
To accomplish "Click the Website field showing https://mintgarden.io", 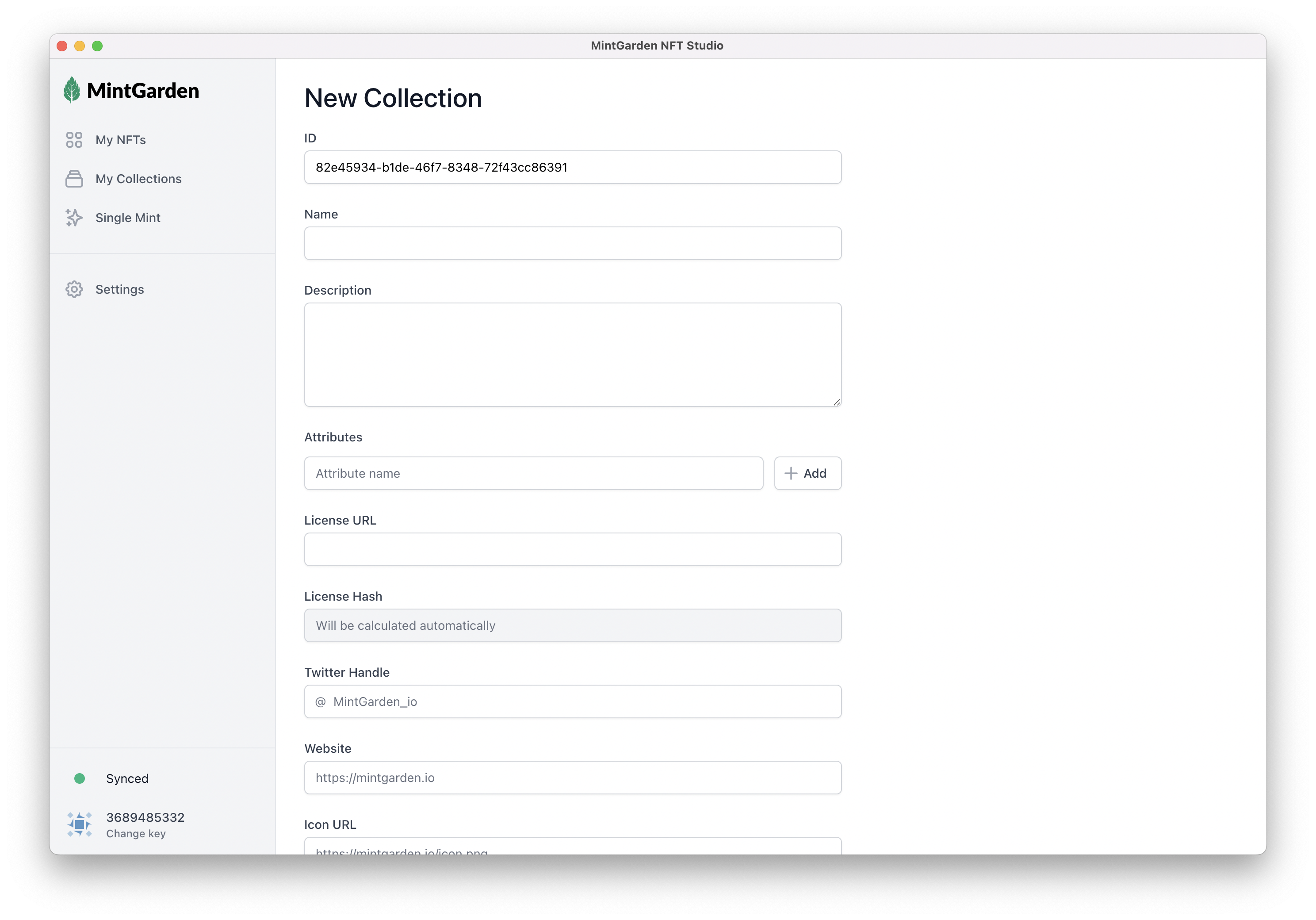I will (x=572, y=778).
